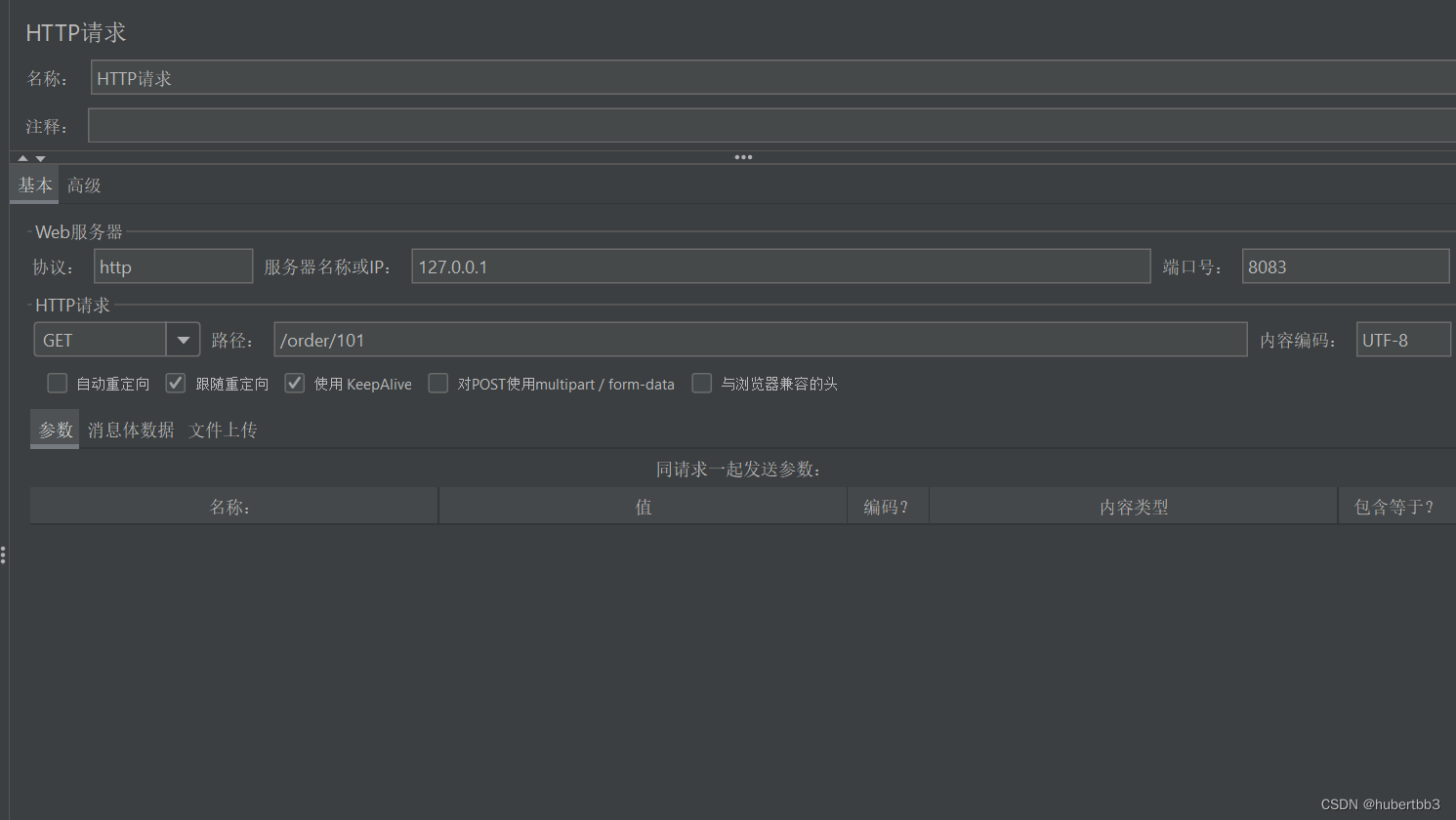Click the server name field showing 127.0.0.1
The image size is (1456, 820).
[781, 266]
